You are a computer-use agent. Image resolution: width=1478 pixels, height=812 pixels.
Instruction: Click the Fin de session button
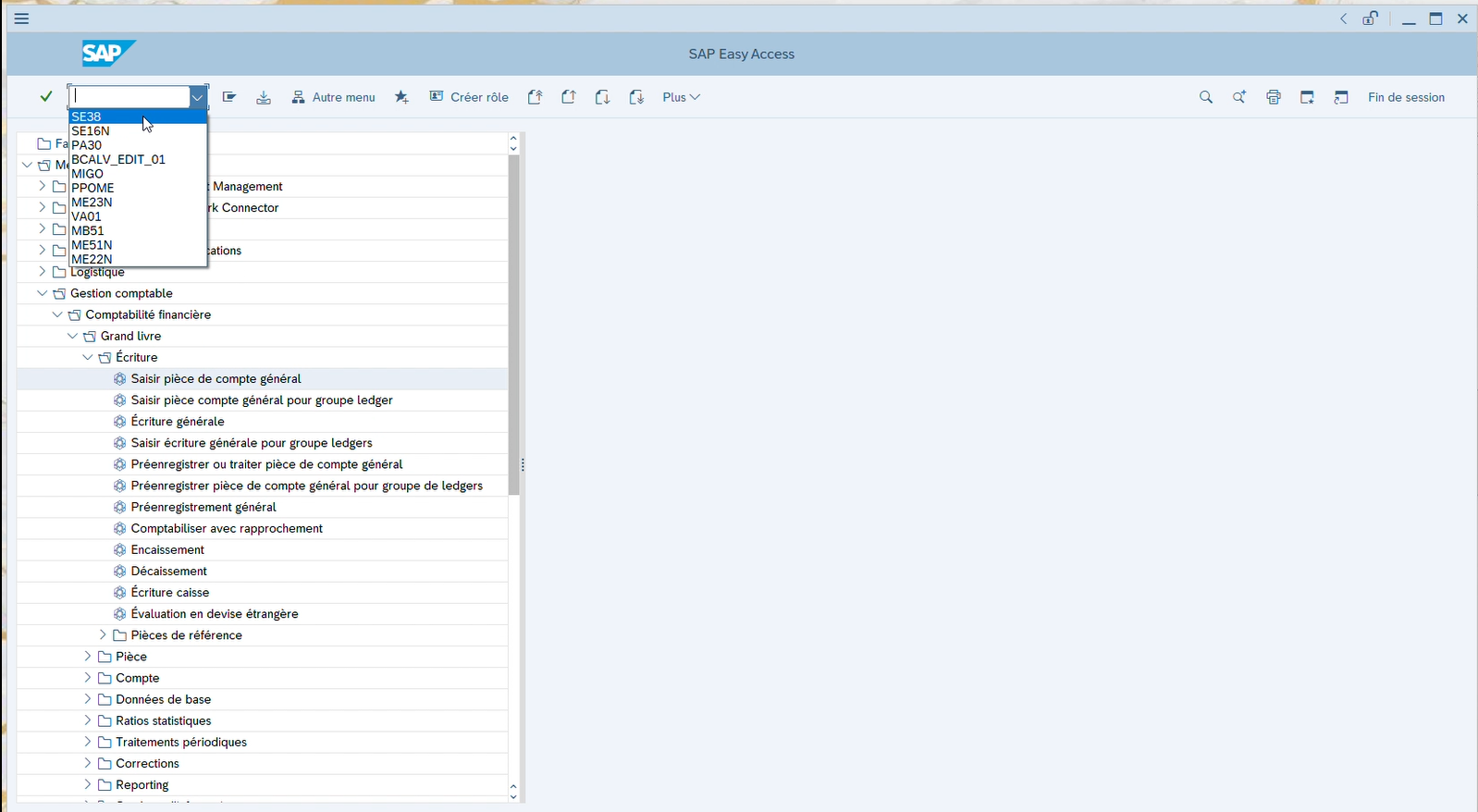point(1406,97)
